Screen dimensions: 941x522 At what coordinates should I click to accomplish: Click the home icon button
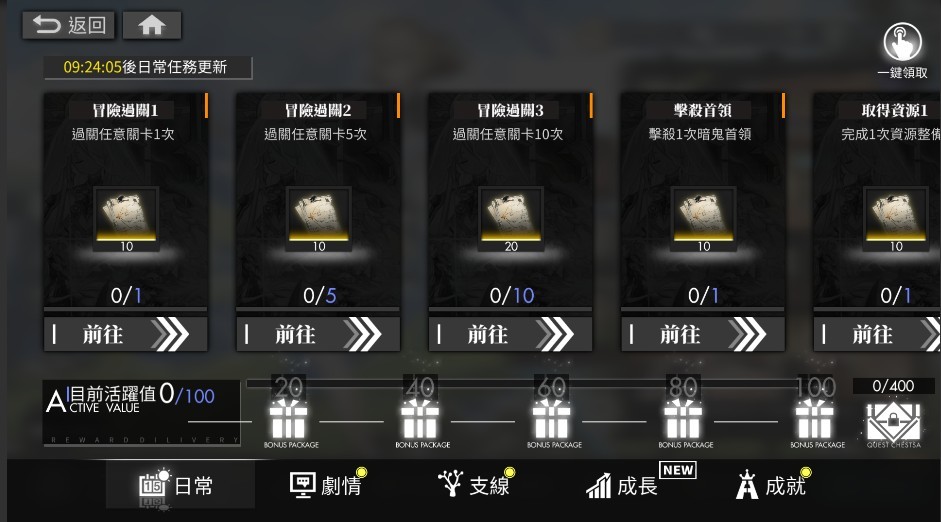coord(152,25)
